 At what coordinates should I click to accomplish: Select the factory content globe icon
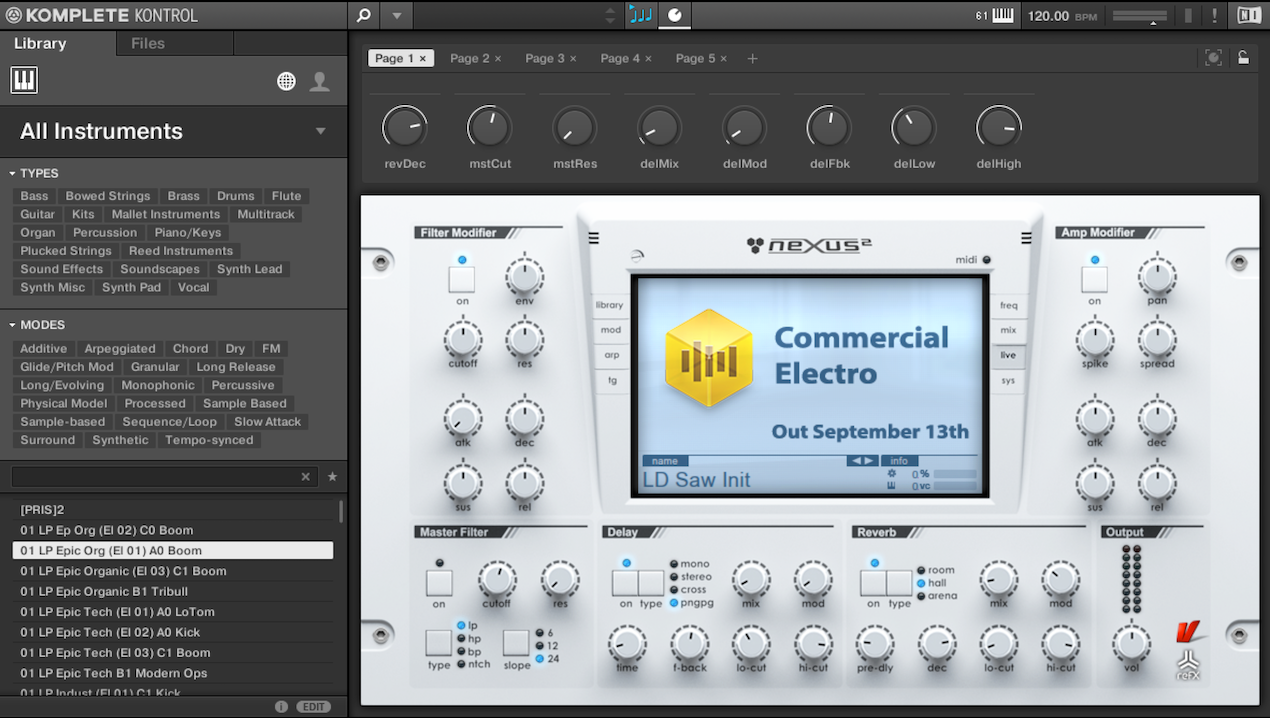tap(287, 82)
